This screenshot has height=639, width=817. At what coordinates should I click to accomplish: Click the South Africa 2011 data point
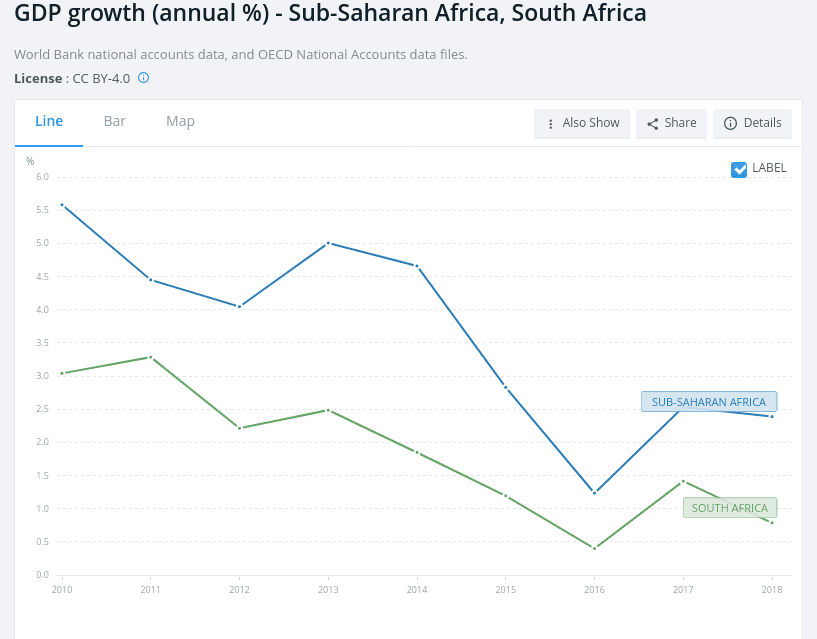tap(150, 357)
